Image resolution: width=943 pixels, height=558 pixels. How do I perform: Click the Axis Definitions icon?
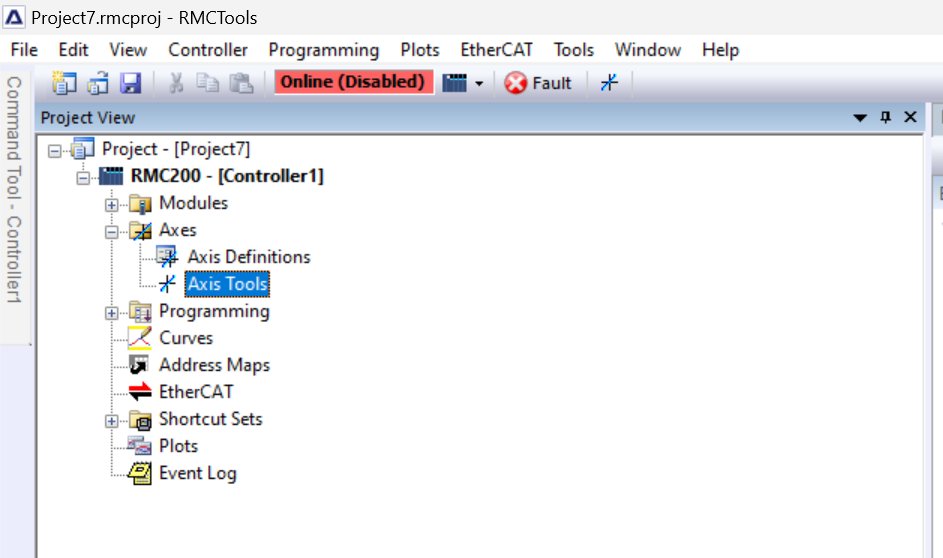(167, 257)
